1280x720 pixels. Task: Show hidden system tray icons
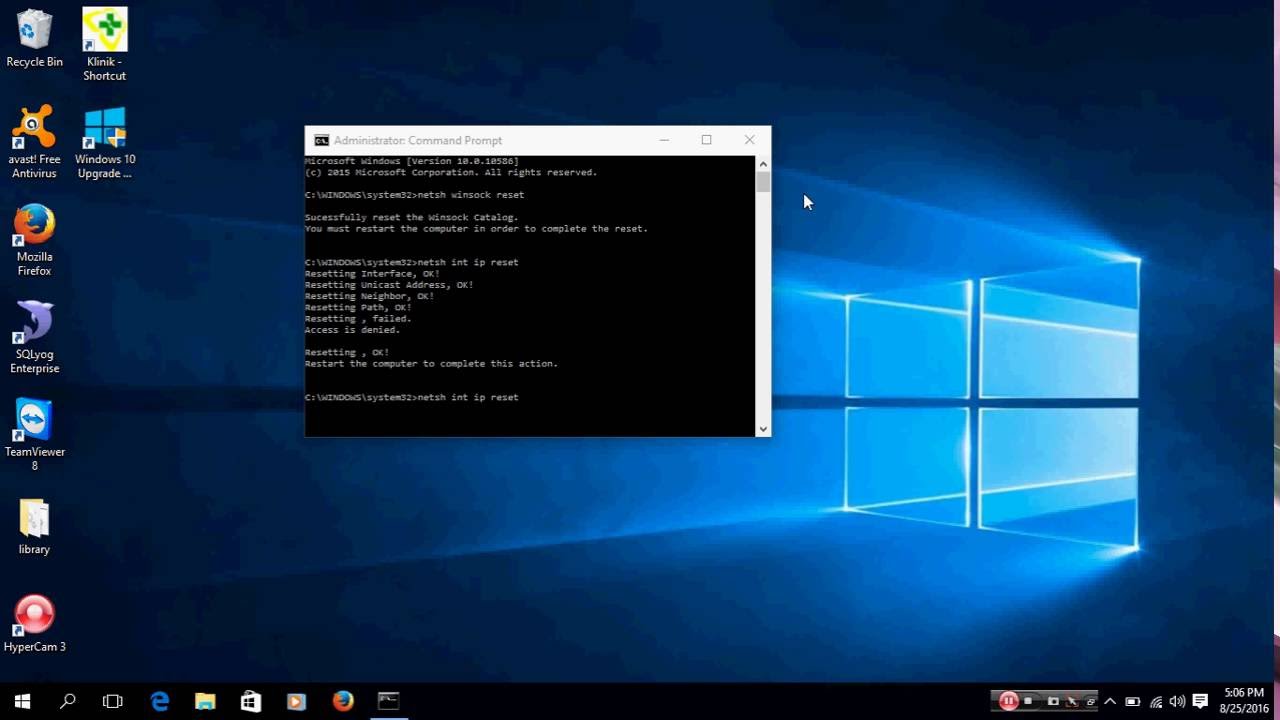(x=1110, y=701)
